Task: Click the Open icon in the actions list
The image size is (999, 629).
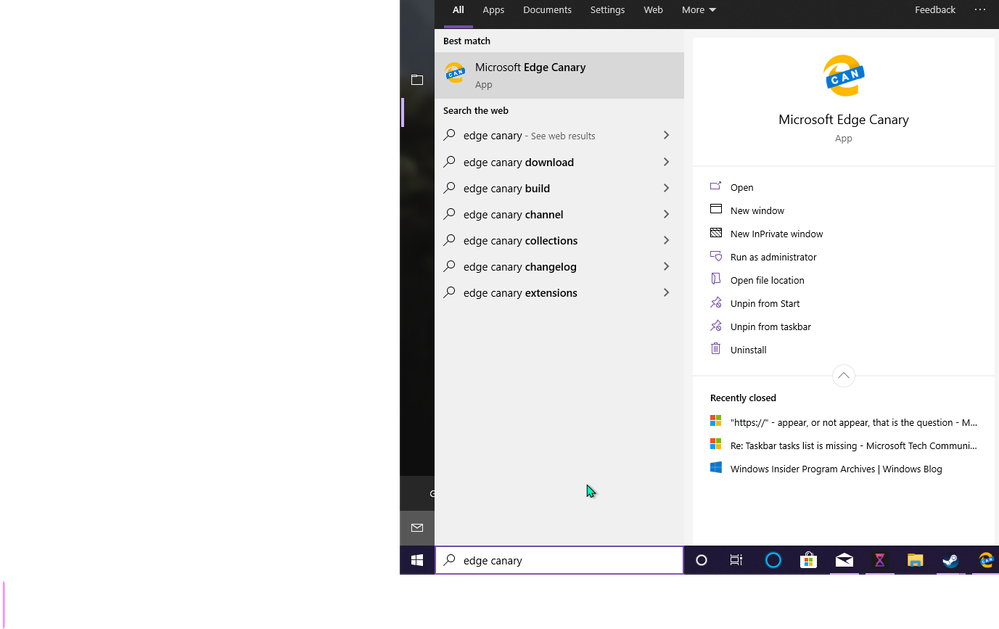Action: pos(715,186)
